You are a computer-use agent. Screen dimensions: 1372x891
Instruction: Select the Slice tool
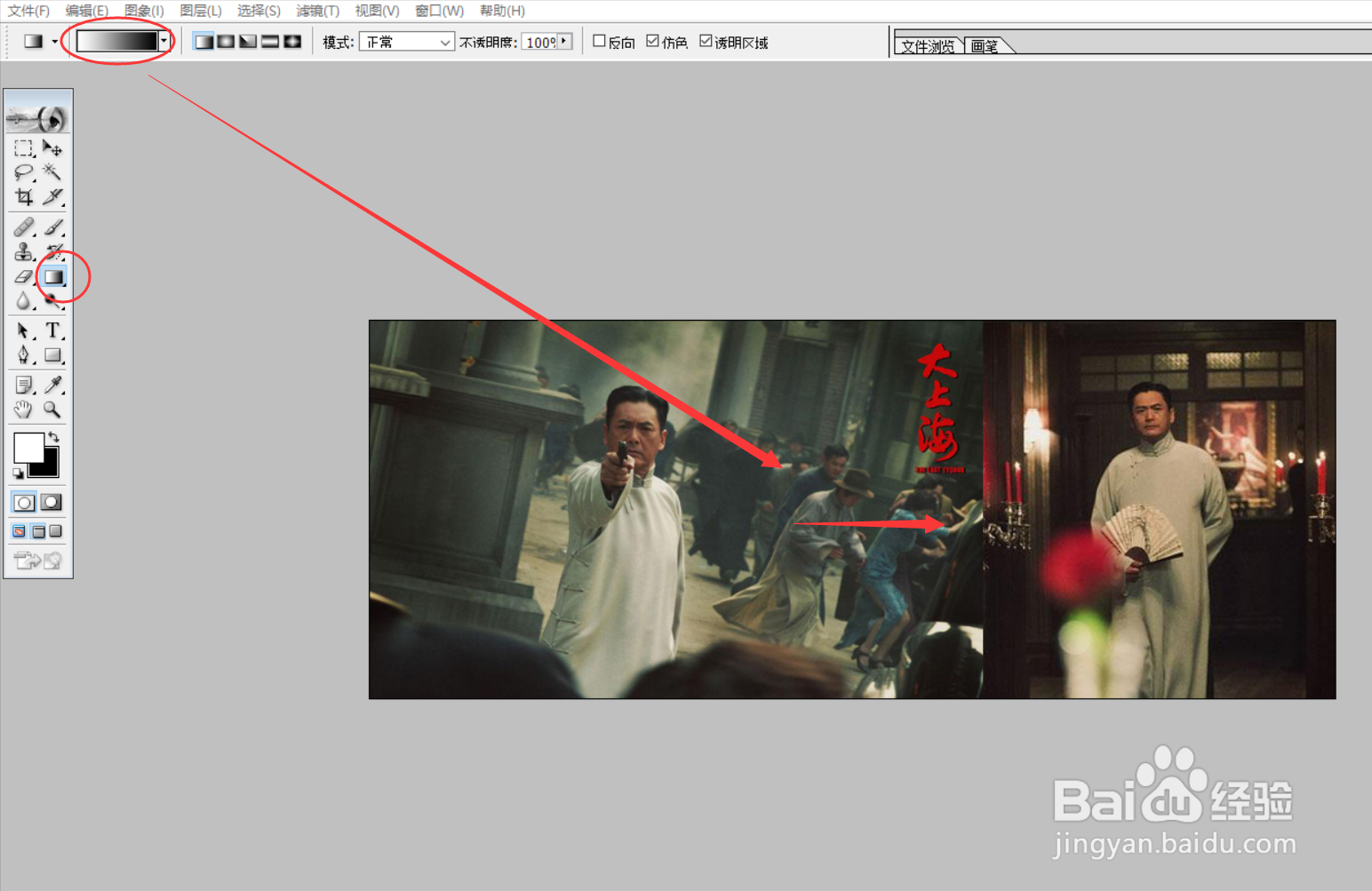click(x=52, y=196)
